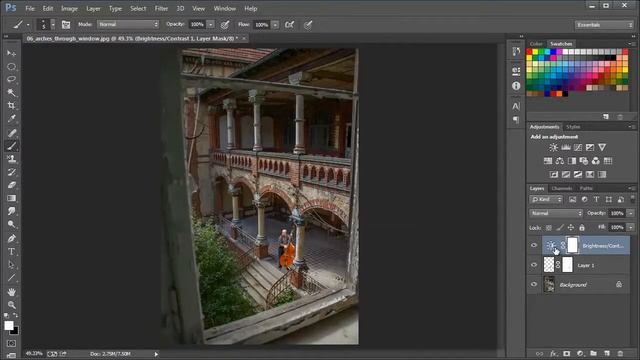The height and width of the screenshot is (360, 640).
Task: Open the layer blend mode dropdown
Action: click(556, 213)
